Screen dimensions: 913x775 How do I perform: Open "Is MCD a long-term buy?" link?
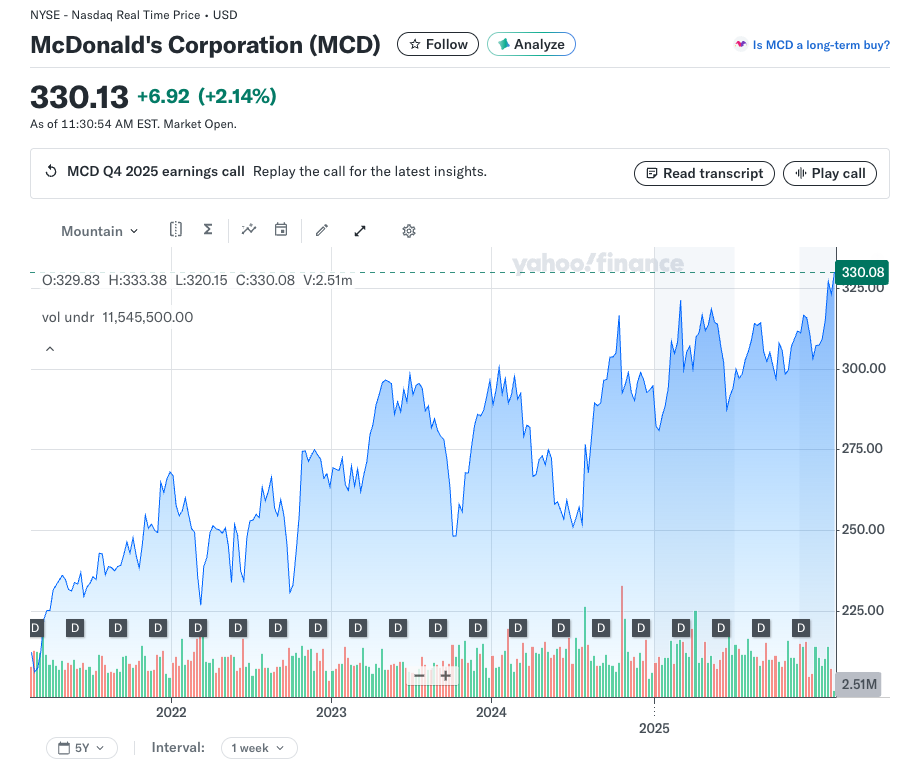click(812, 45)
